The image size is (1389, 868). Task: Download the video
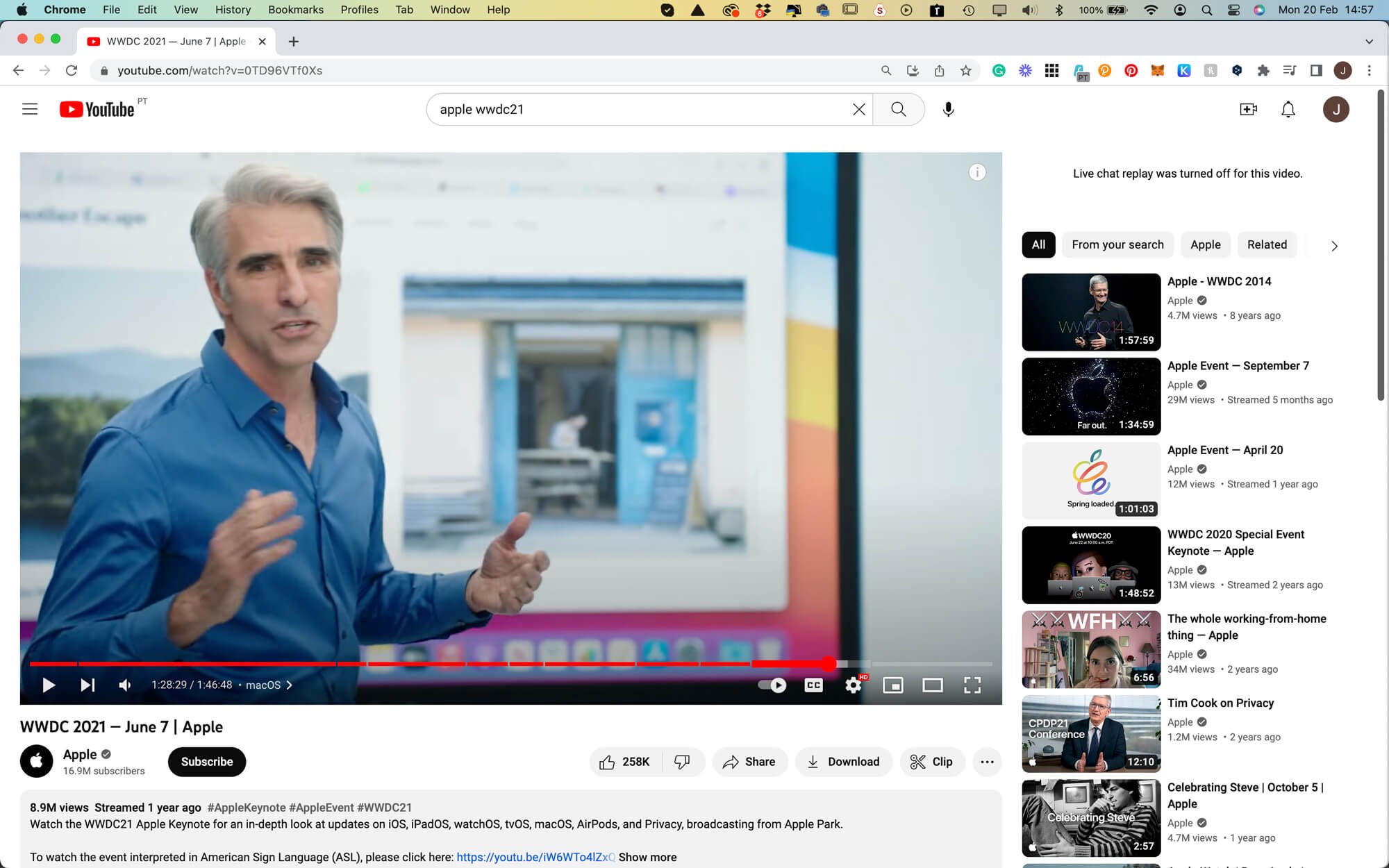click(843, 762)
